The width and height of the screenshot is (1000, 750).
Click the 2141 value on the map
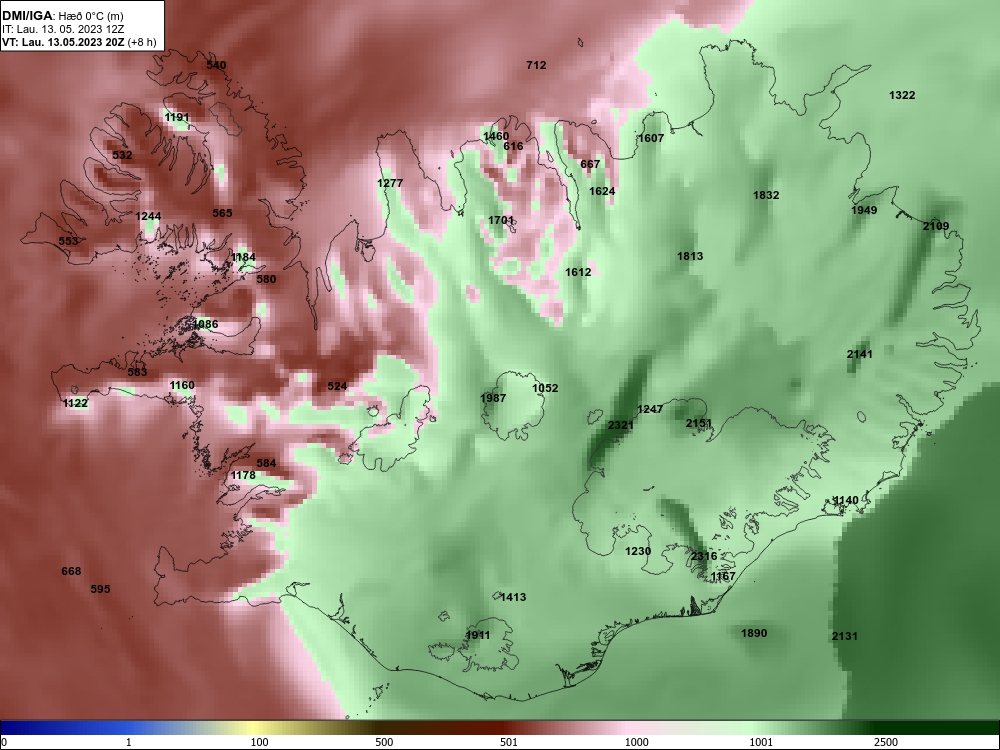click(x=860, y=354)
